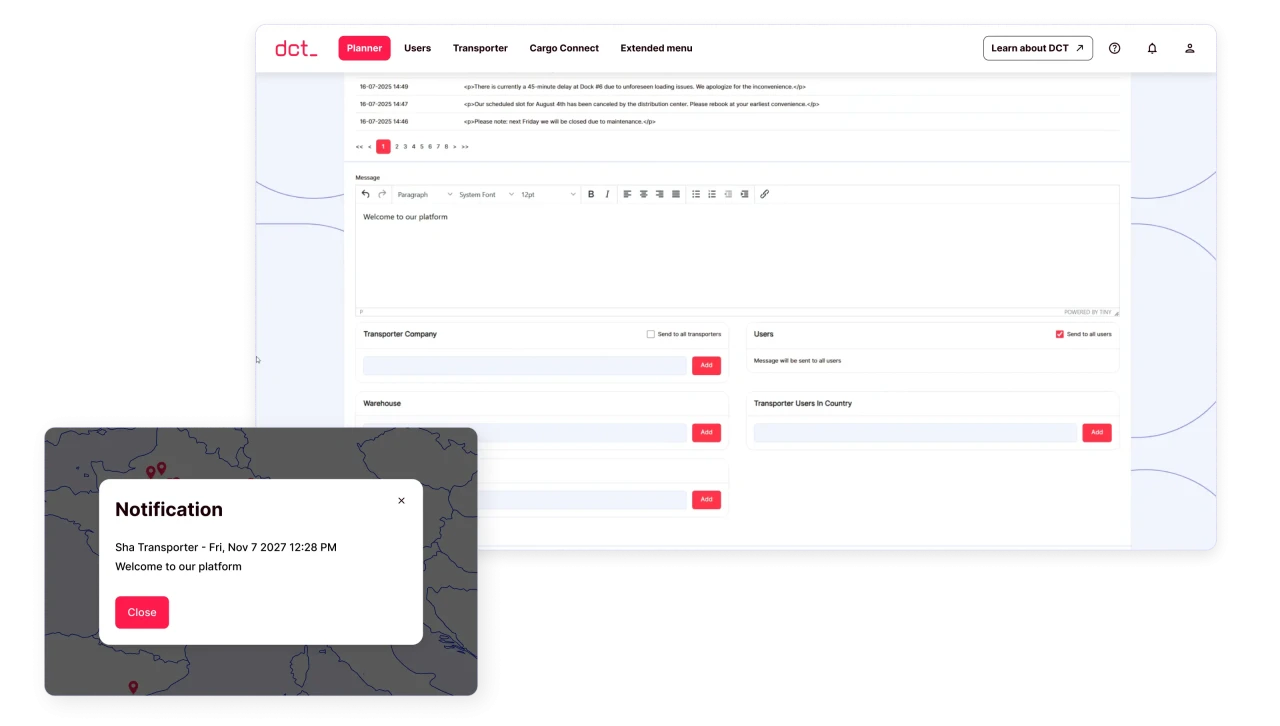The height and width of the screenshot is (726, 1280).
Task: Expand the Paragraph style dropdown
Action: (424, 194)
